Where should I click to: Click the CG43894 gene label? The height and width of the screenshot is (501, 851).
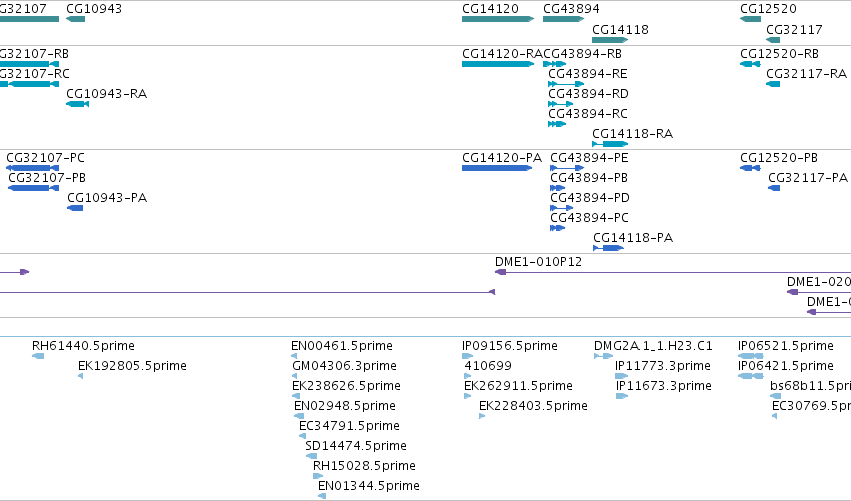[571, 9]
